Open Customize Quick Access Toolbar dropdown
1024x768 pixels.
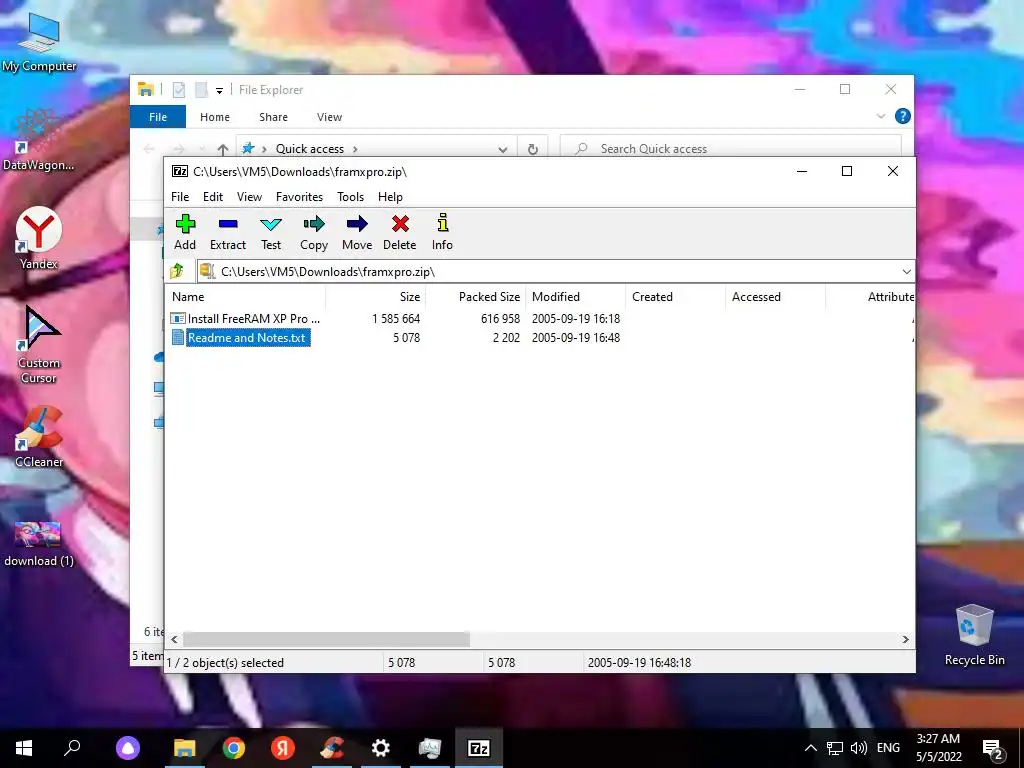219,90
